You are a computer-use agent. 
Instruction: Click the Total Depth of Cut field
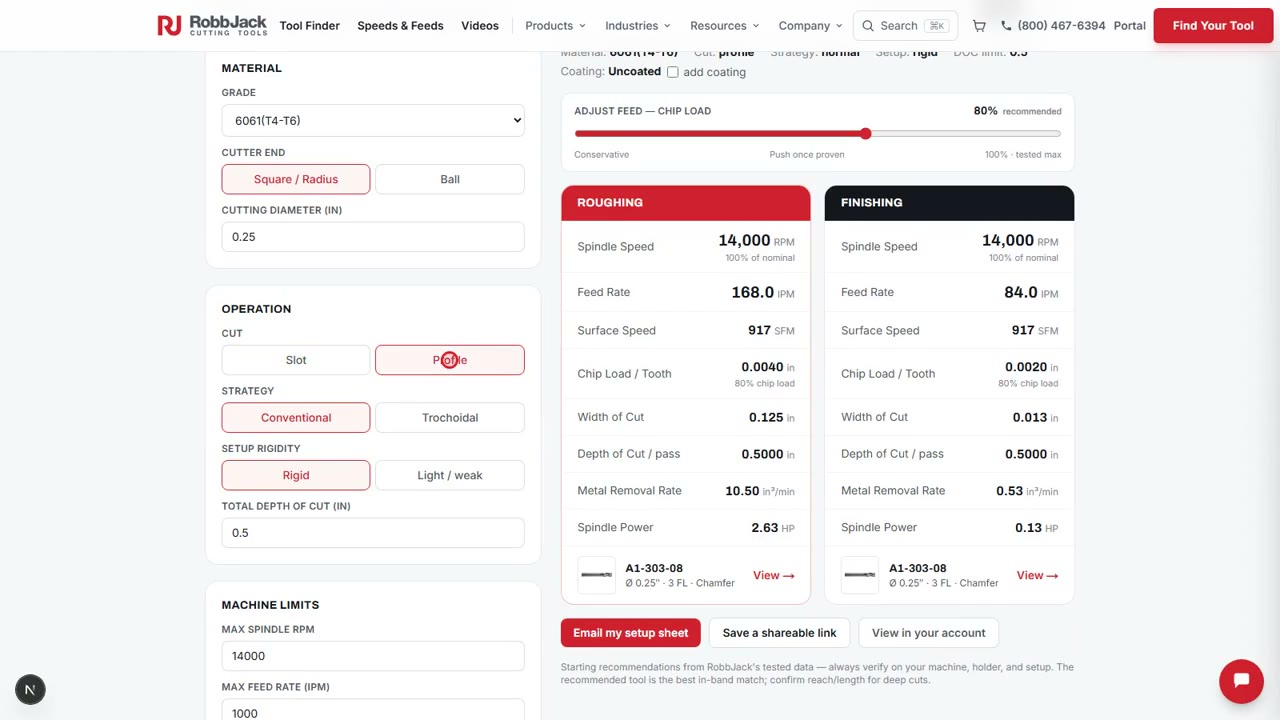(x=373, y=533)
